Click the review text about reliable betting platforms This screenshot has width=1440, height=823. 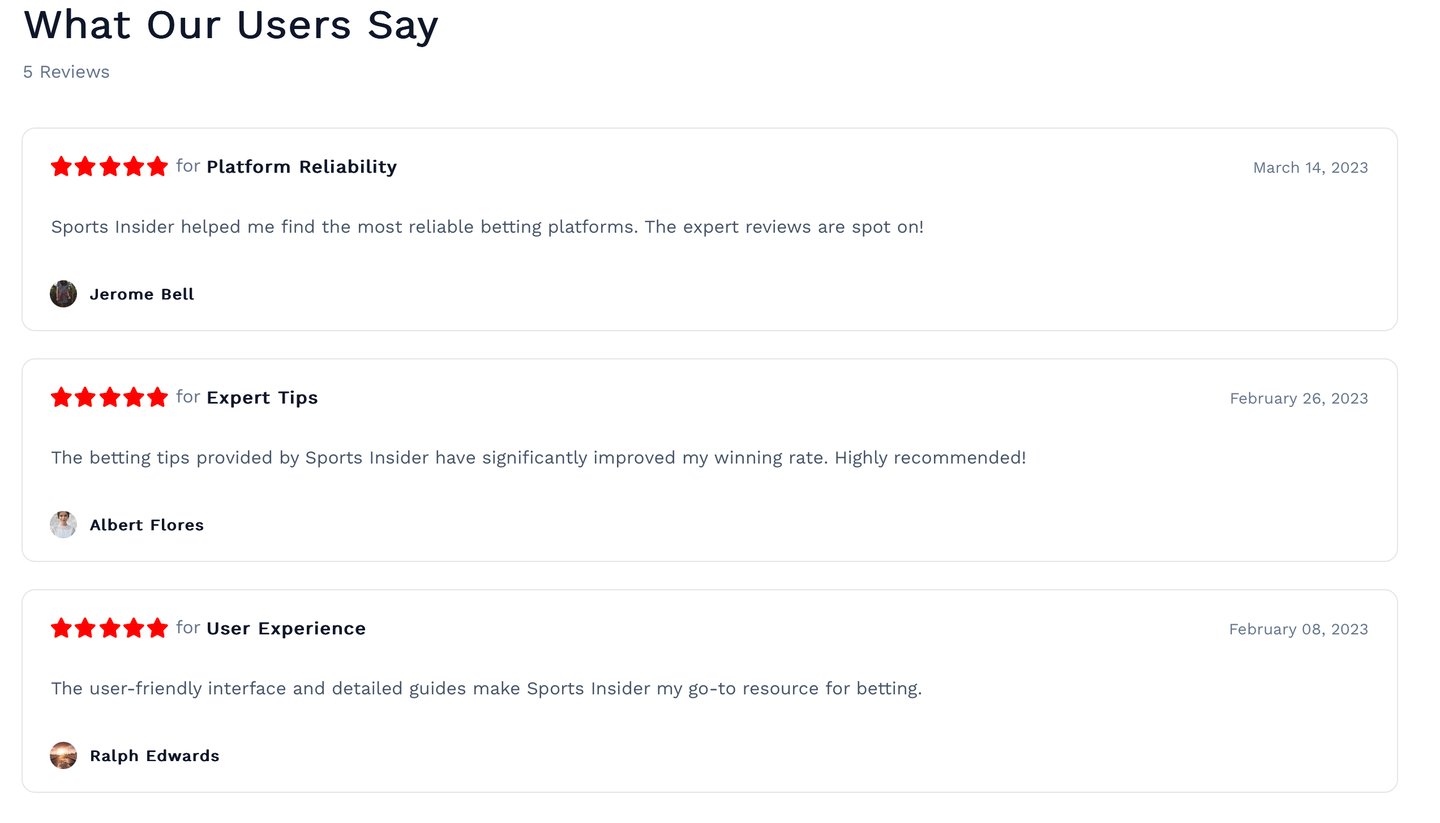[487, 227]
